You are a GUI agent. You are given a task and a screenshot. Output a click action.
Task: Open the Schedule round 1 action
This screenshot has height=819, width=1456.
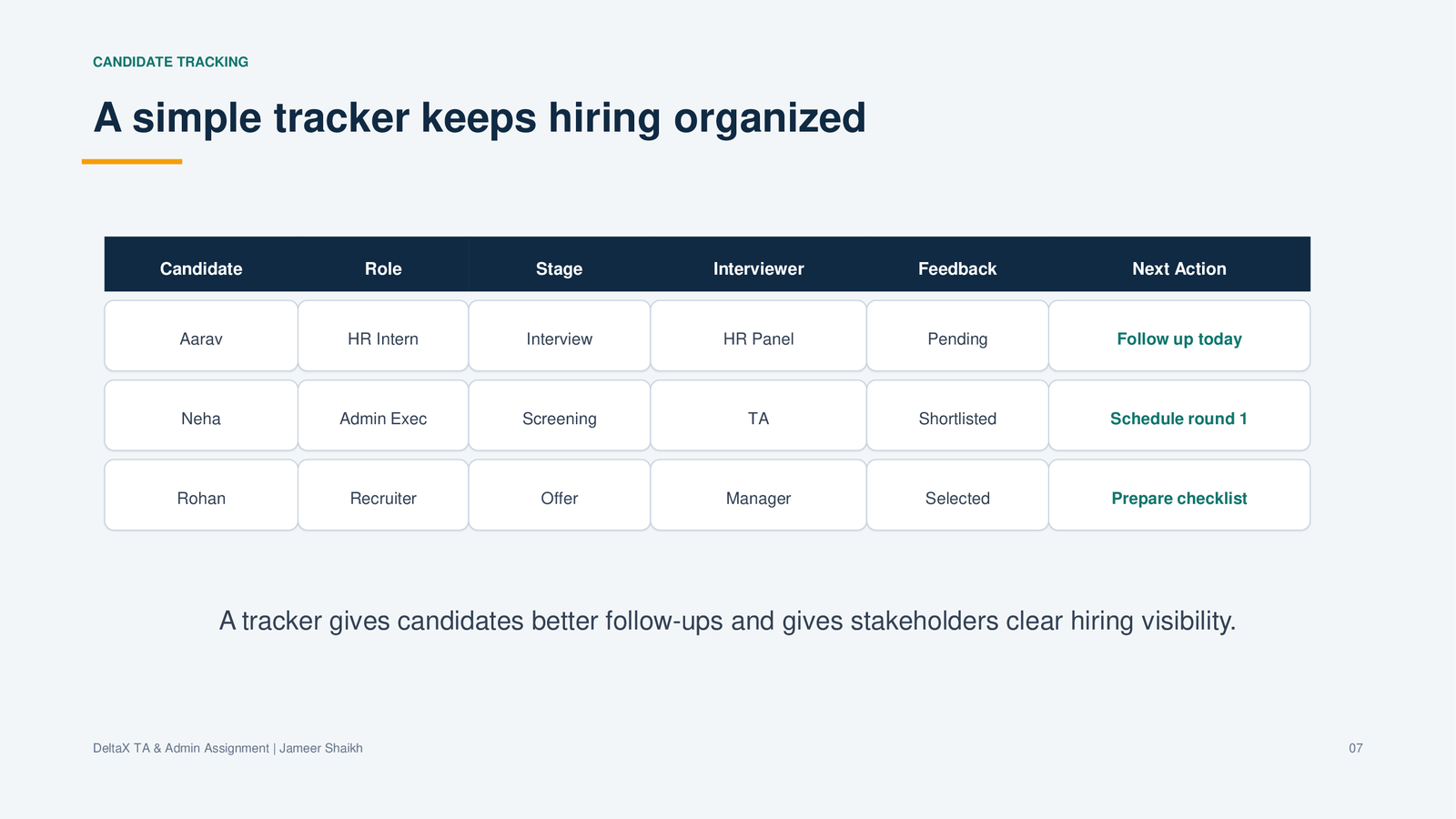[x=1178, y=419]
